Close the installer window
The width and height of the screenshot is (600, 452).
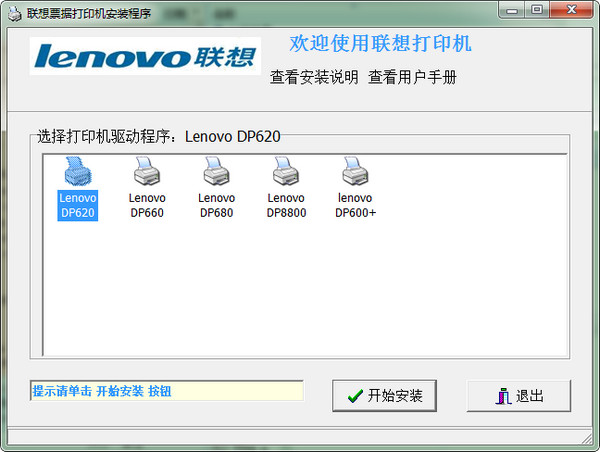[x=571, y=10]
